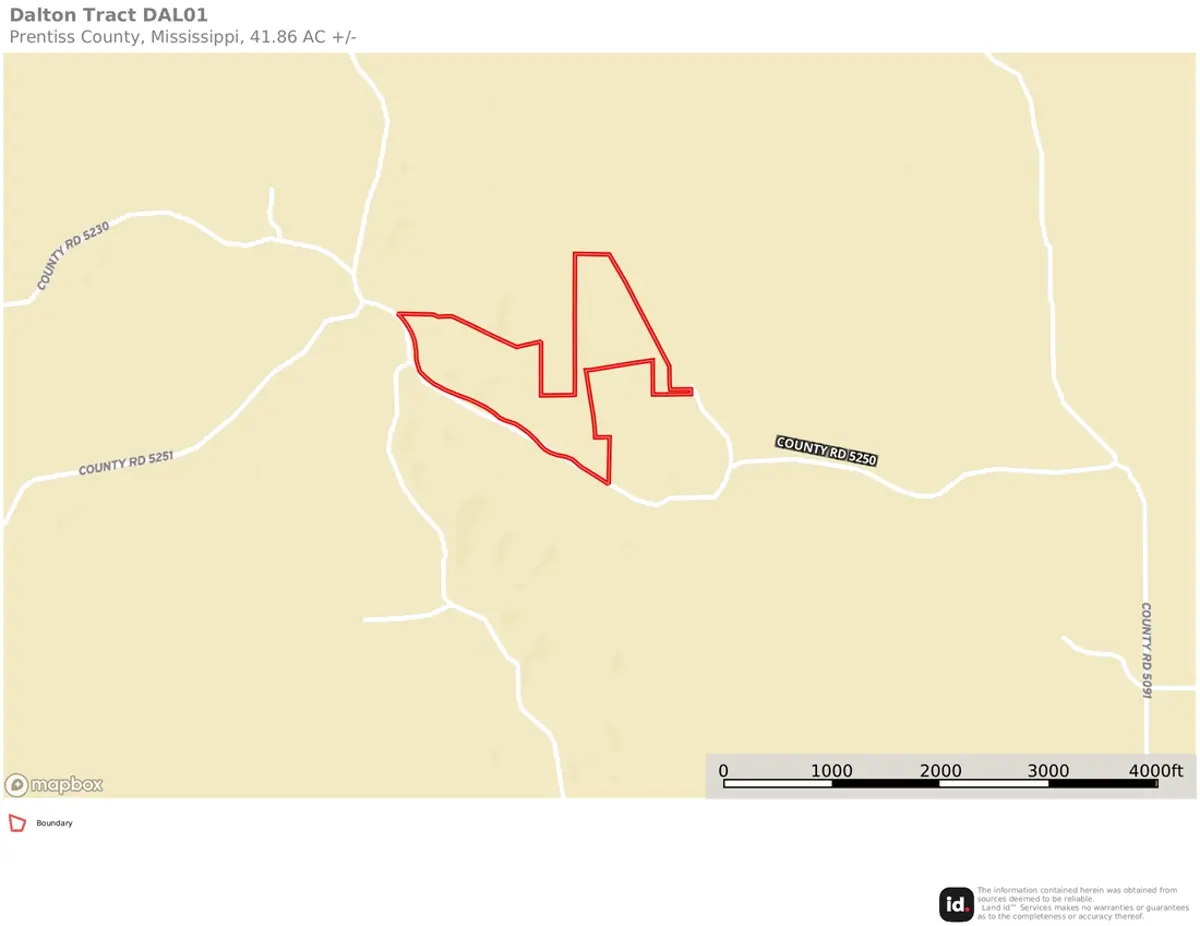1200x926 pixels.
Task: Click the County RD 5230 road label
Action: (72, 256)
